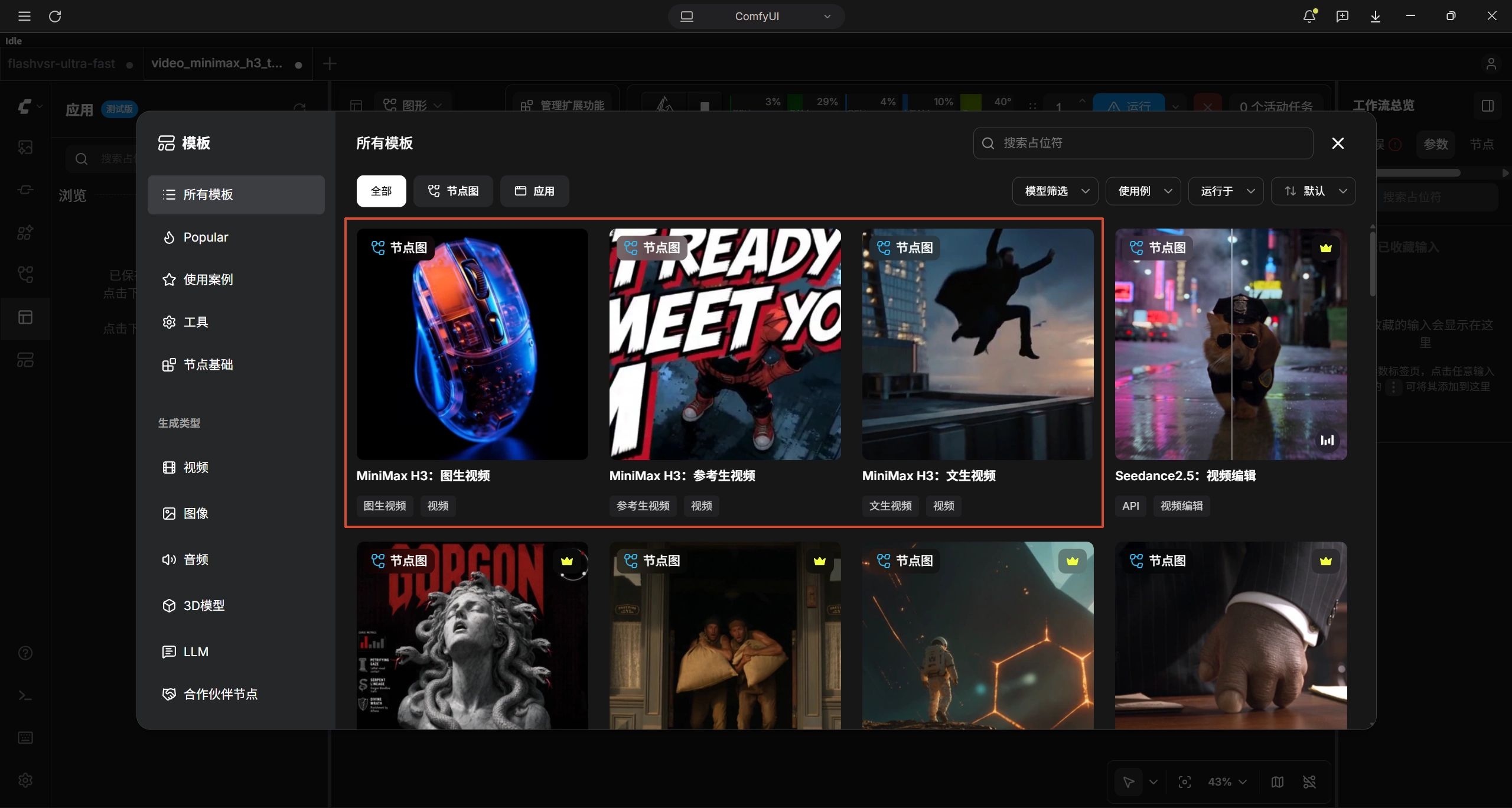The image size is (1512, 808).
Task: Click the 图生视频 tag
Action: [384, 506]
